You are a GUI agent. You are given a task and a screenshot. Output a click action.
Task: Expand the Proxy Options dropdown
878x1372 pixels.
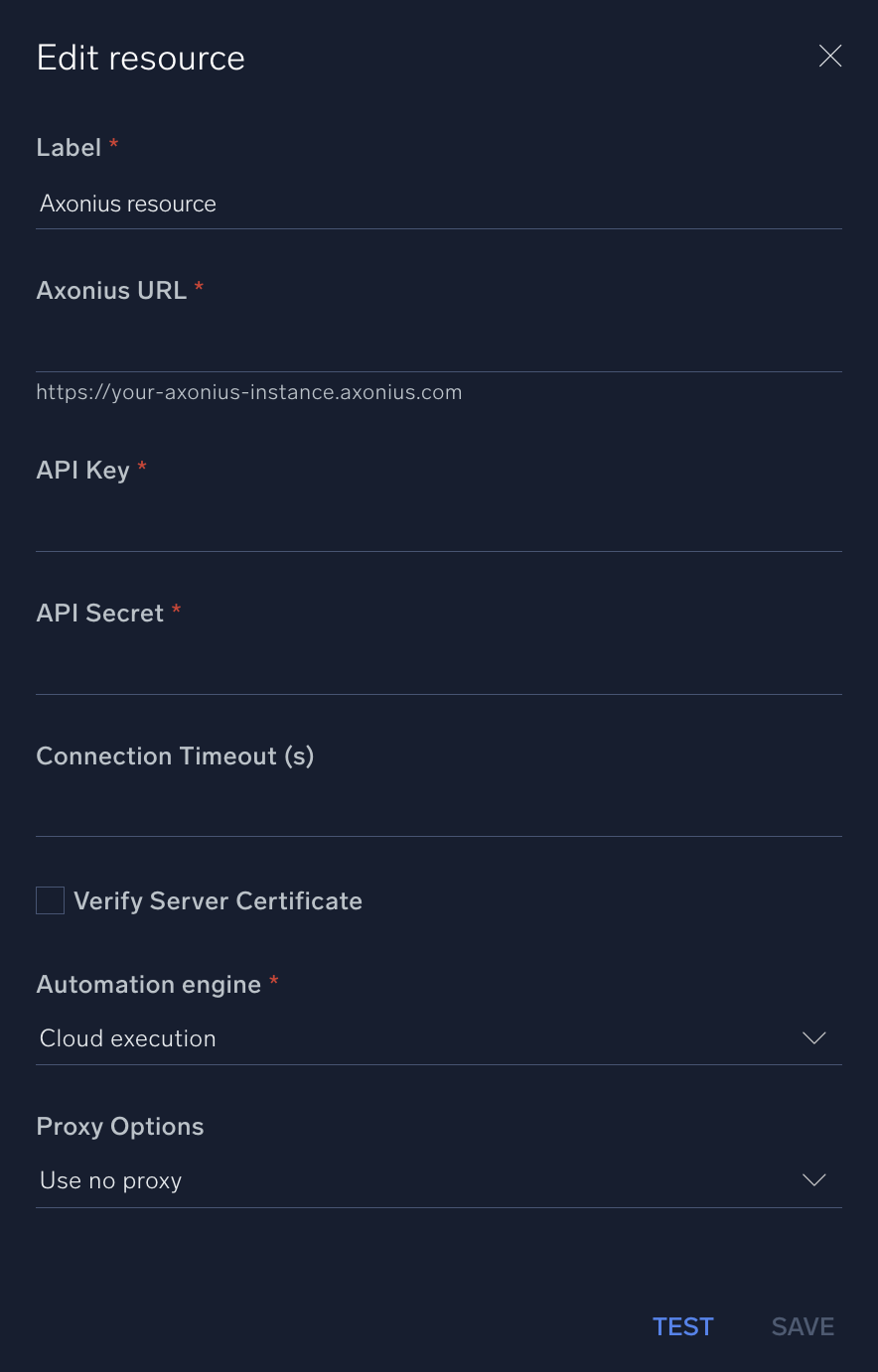pos(437,1180)
